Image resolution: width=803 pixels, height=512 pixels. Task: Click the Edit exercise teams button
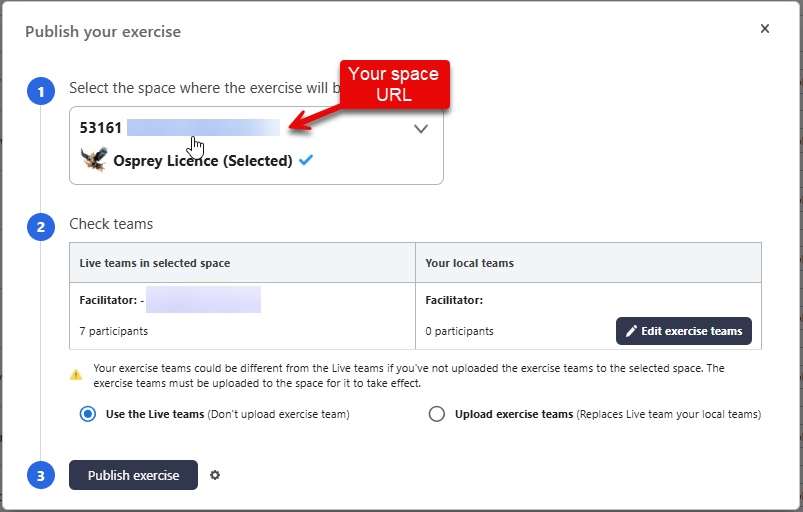click(683, 331)
